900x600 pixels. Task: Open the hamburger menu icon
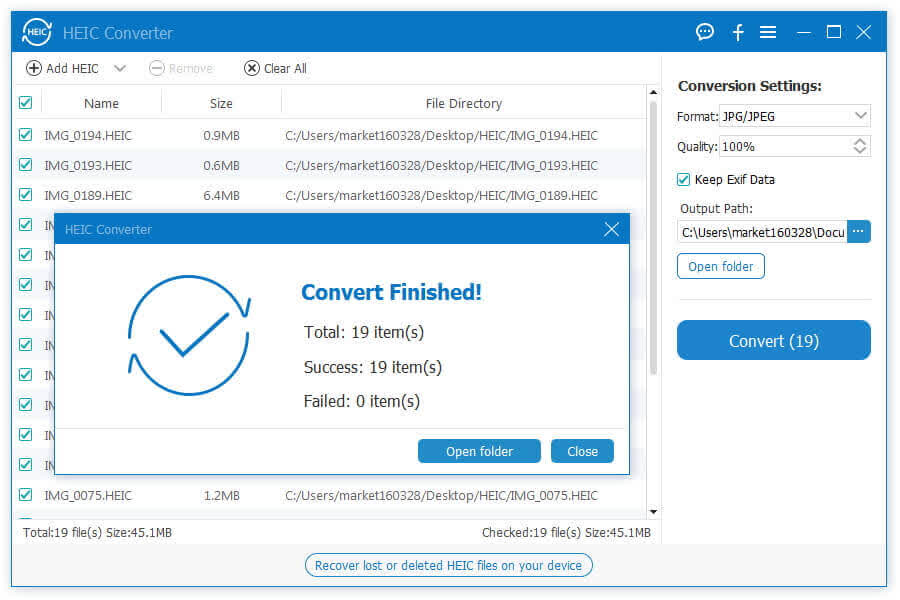click(x=768, y=31)
